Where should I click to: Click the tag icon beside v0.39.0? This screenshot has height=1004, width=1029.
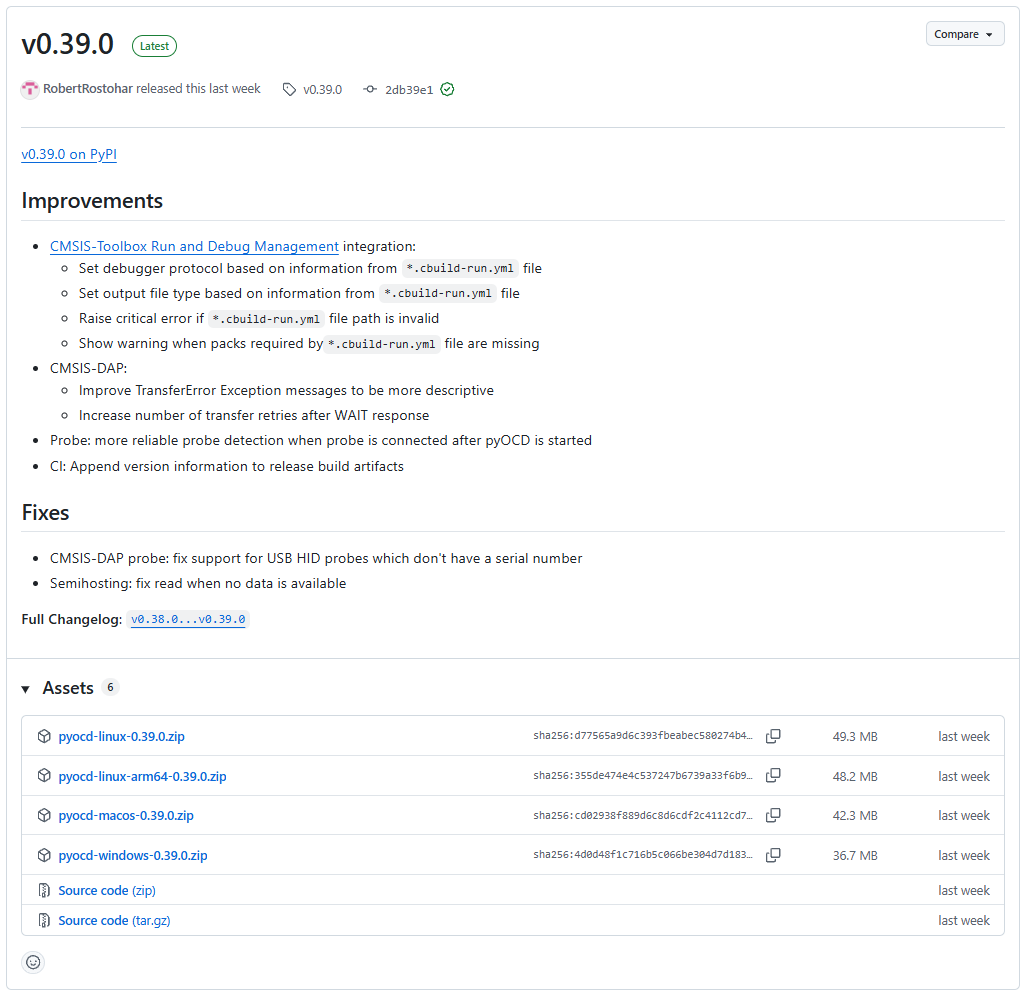[289, 89]
